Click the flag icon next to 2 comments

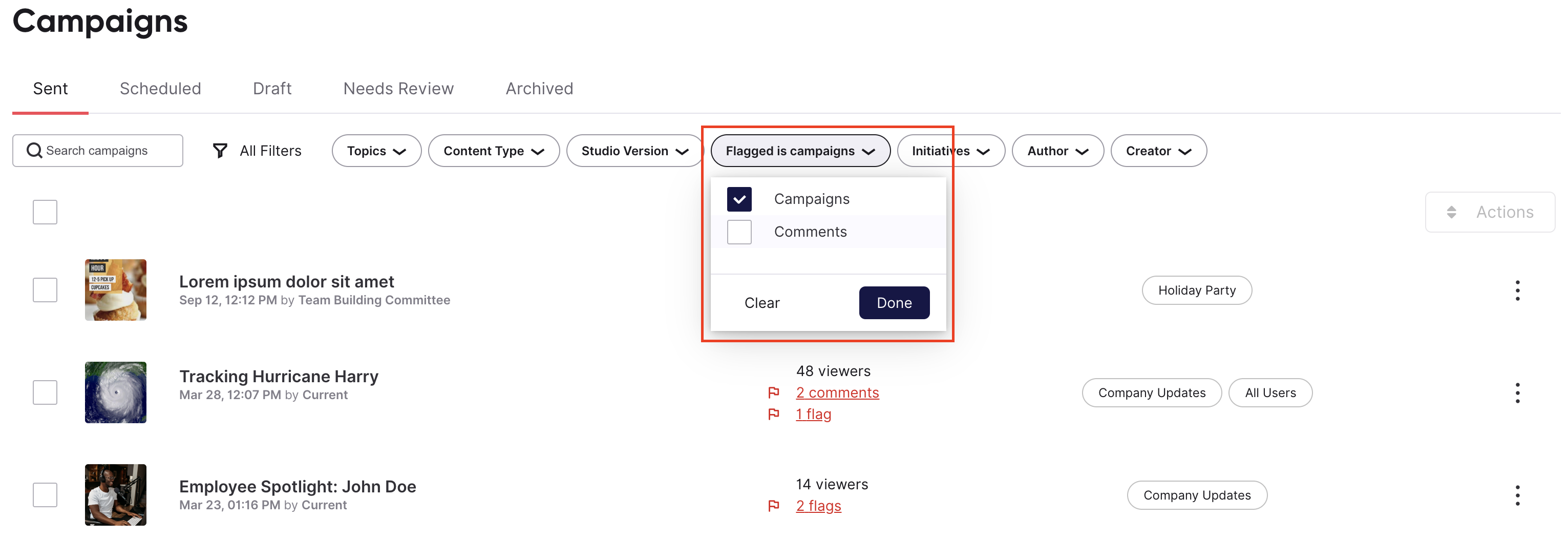(x=774, y=392)
